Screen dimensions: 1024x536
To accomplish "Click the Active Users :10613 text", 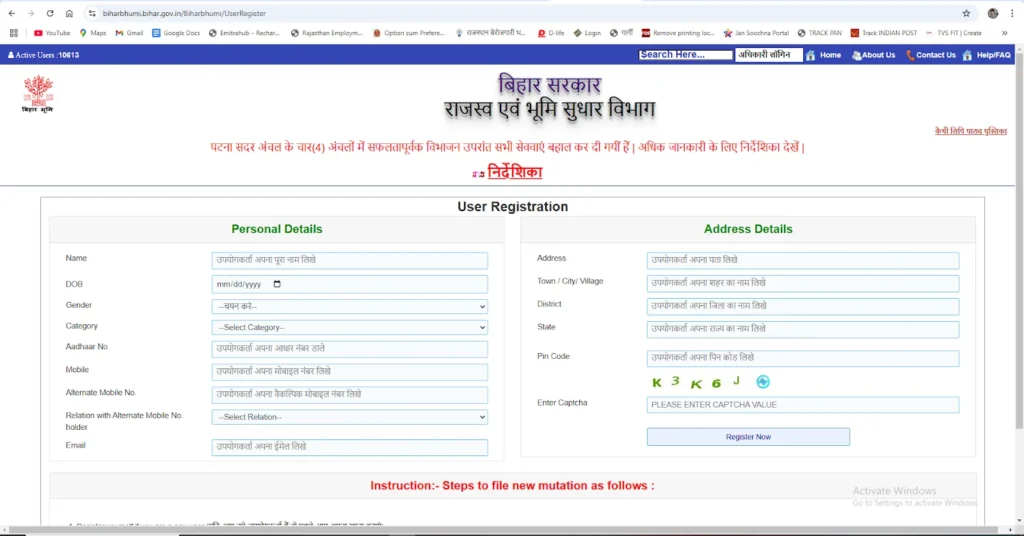I will pyautogui.click(x=44, y=55).
